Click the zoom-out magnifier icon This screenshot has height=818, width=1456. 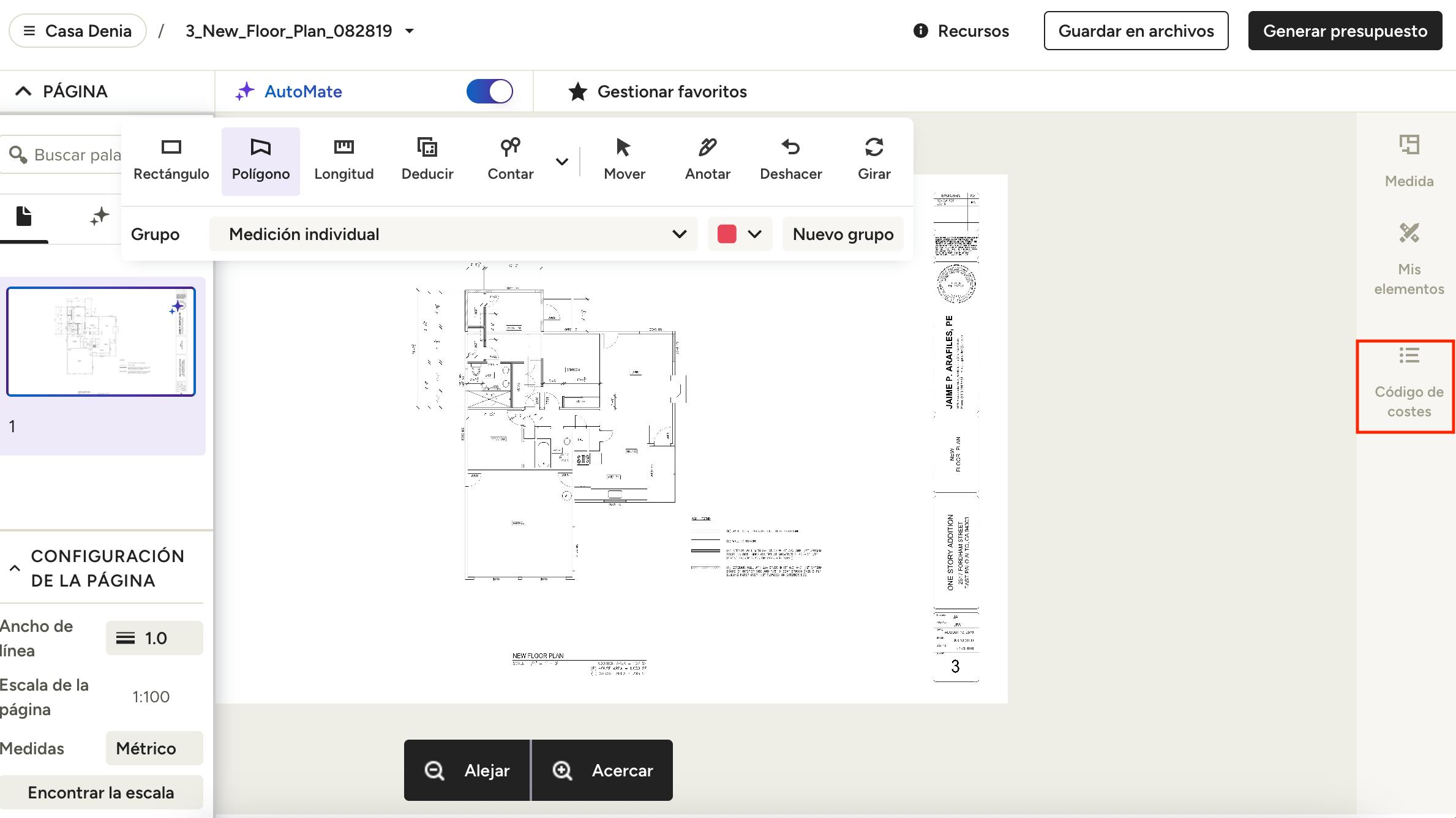[435, 770]
